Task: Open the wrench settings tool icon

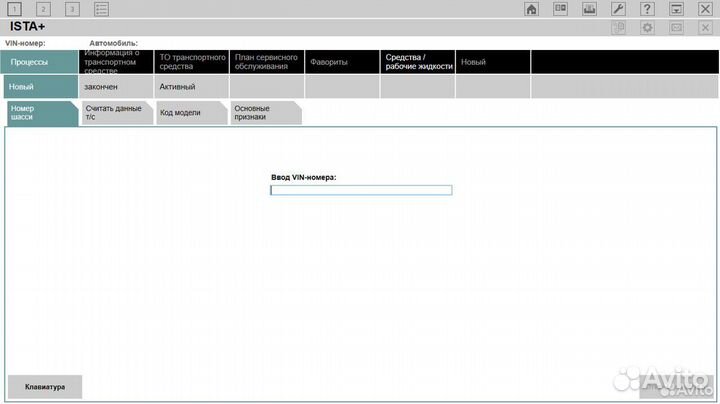Action: 618,9
